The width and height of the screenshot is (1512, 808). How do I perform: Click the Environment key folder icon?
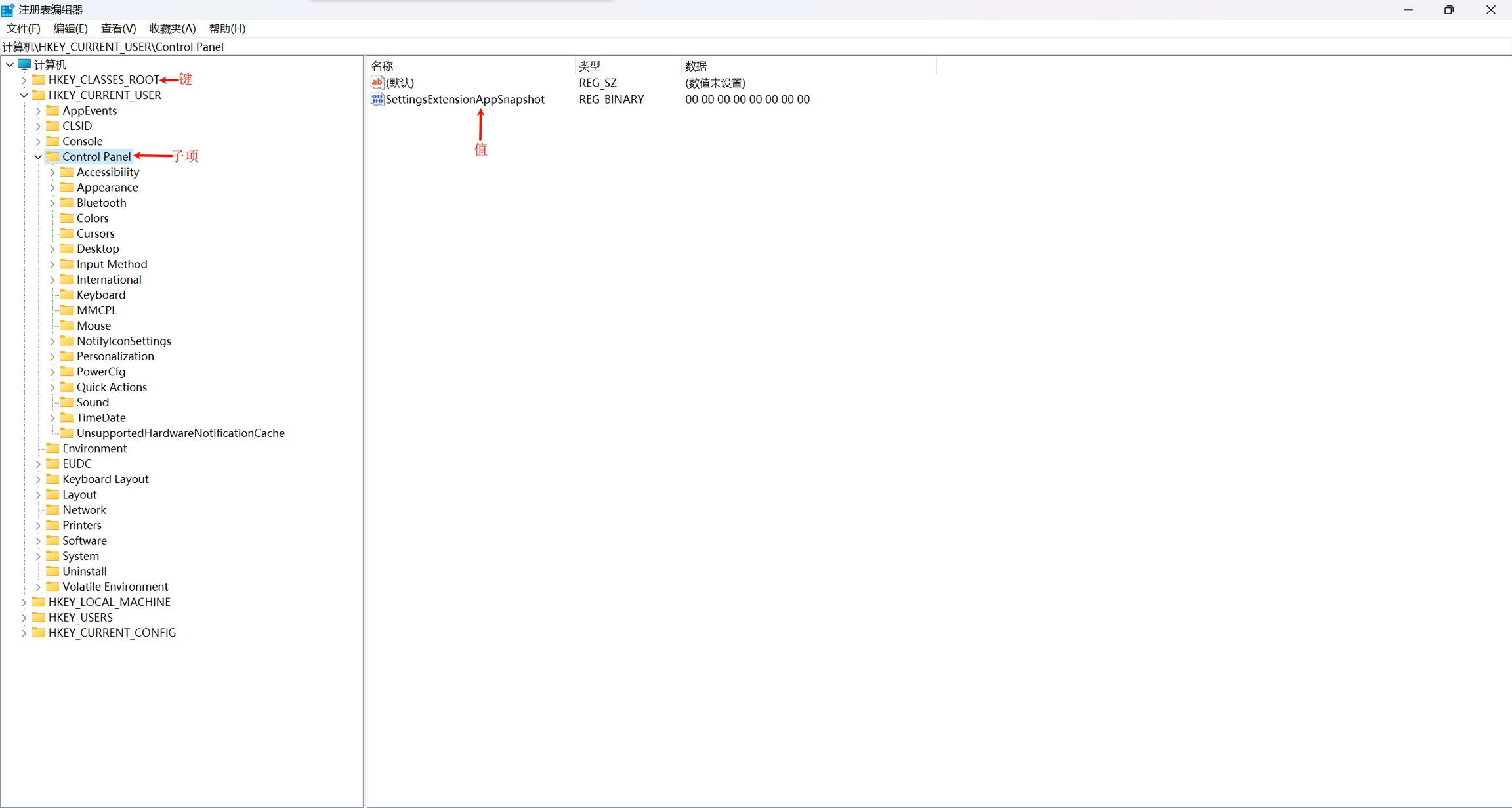[x=53, y=448]
